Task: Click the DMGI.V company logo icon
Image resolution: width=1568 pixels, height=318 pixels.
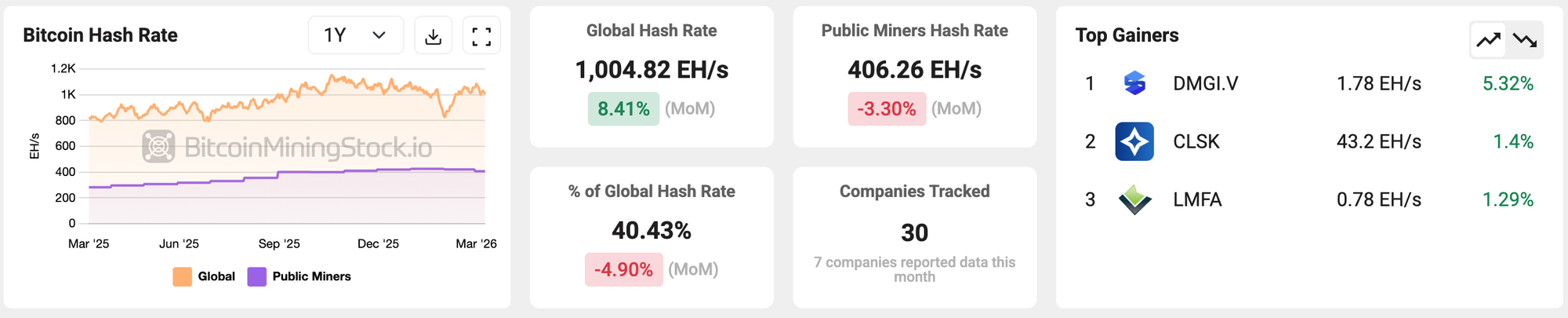Action: pyautogui.click(x=1134, y=83)
